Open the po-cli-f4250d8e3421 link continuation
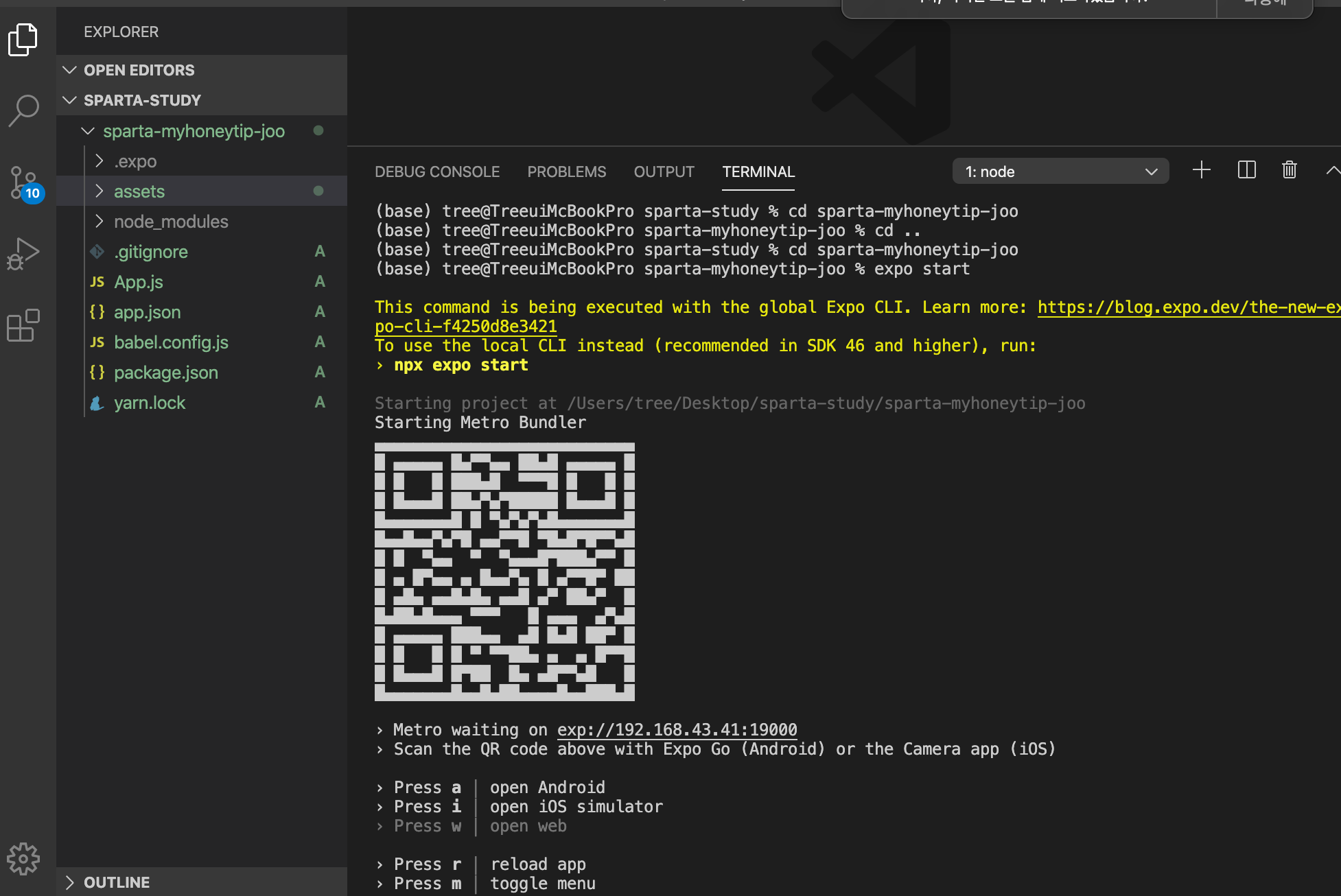This screenshot has width=1341, height=896. click(x=466, y=327)
